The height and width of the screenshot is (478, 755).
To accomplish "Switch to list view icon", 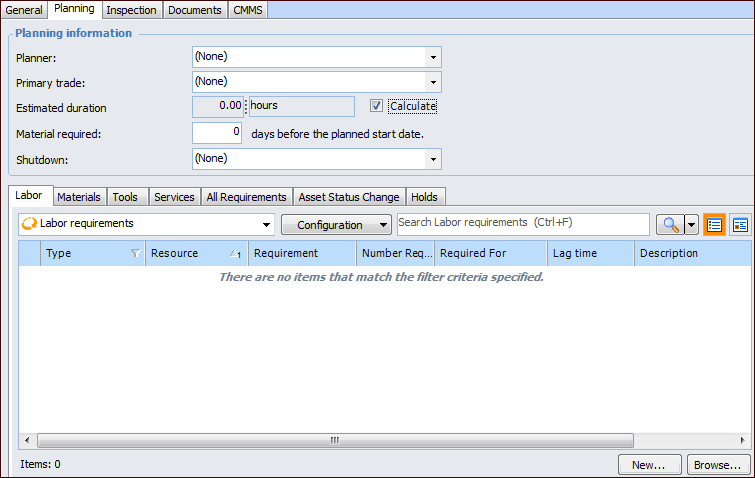I will (x=715, y=225).
